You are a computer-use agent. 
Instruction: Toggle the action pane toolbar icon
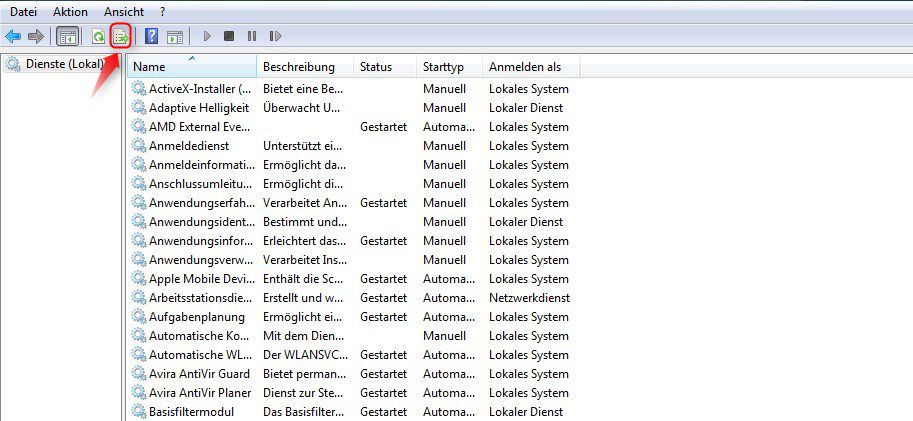coord(175,37)
